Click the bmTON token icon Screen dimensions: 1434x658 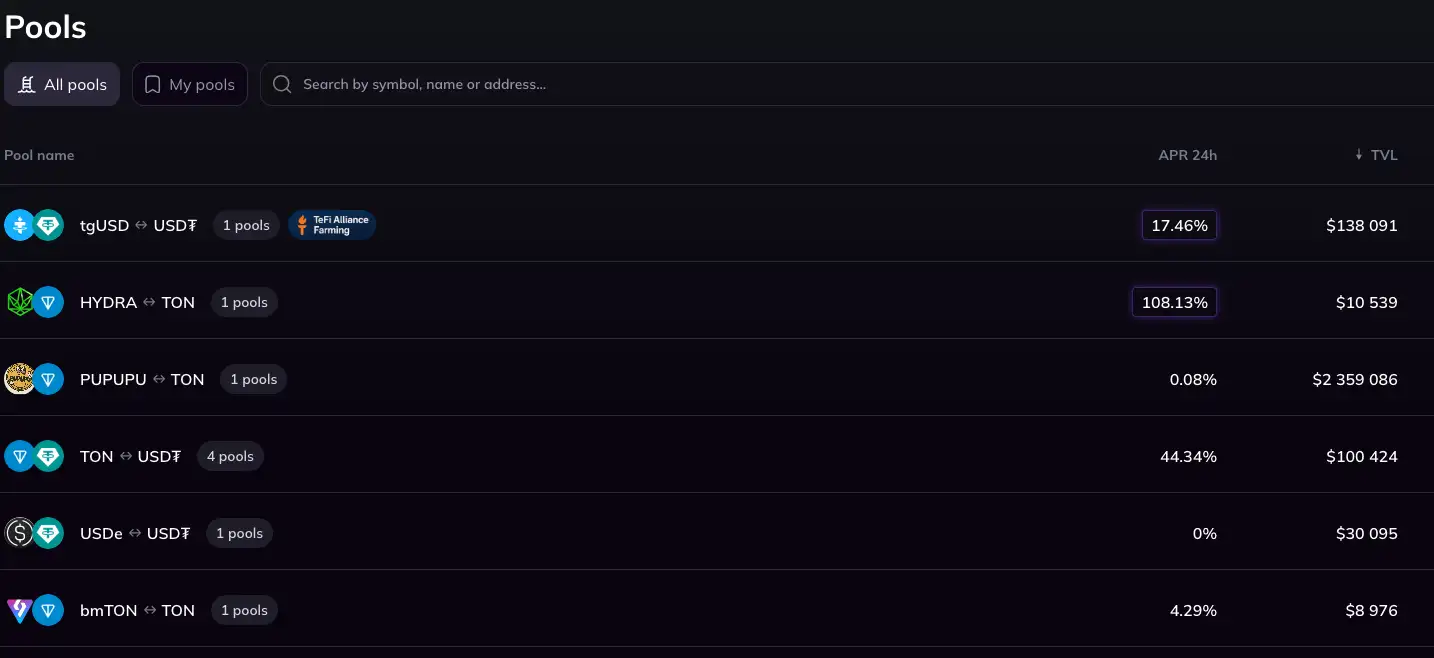point(19,610)
